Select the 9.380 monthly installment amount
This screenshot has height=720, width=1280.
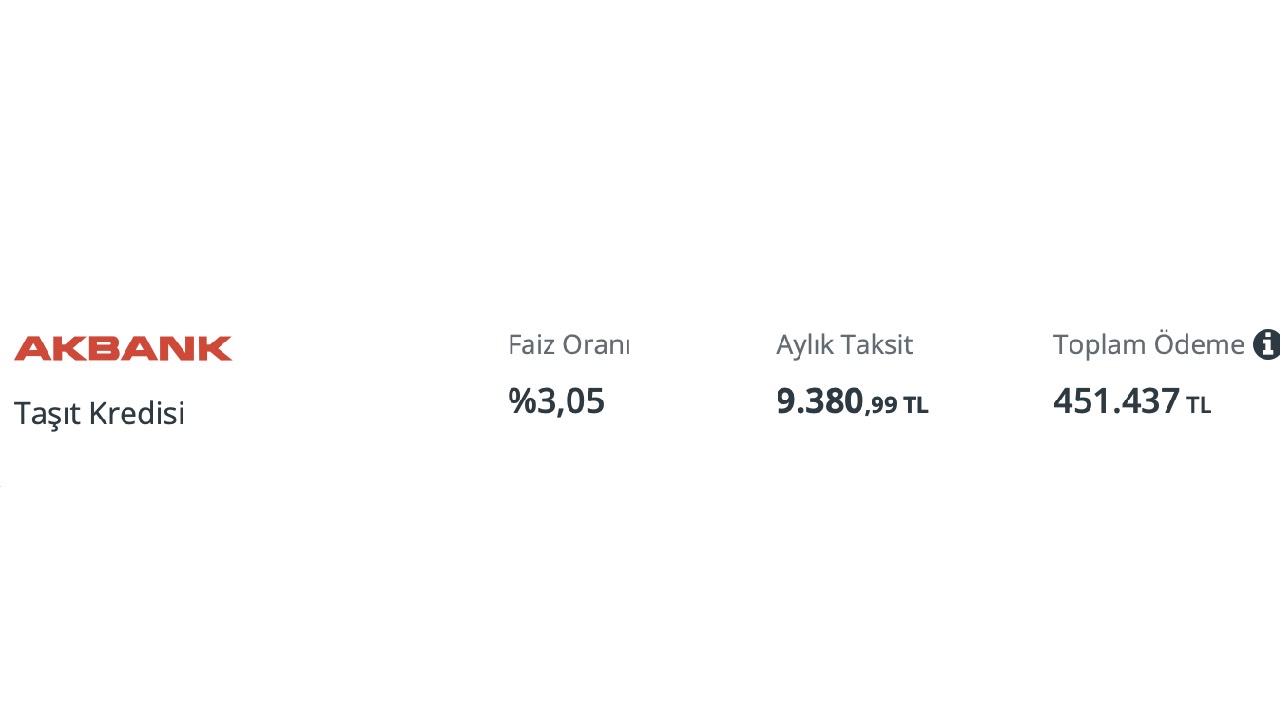tap(820, 401)
